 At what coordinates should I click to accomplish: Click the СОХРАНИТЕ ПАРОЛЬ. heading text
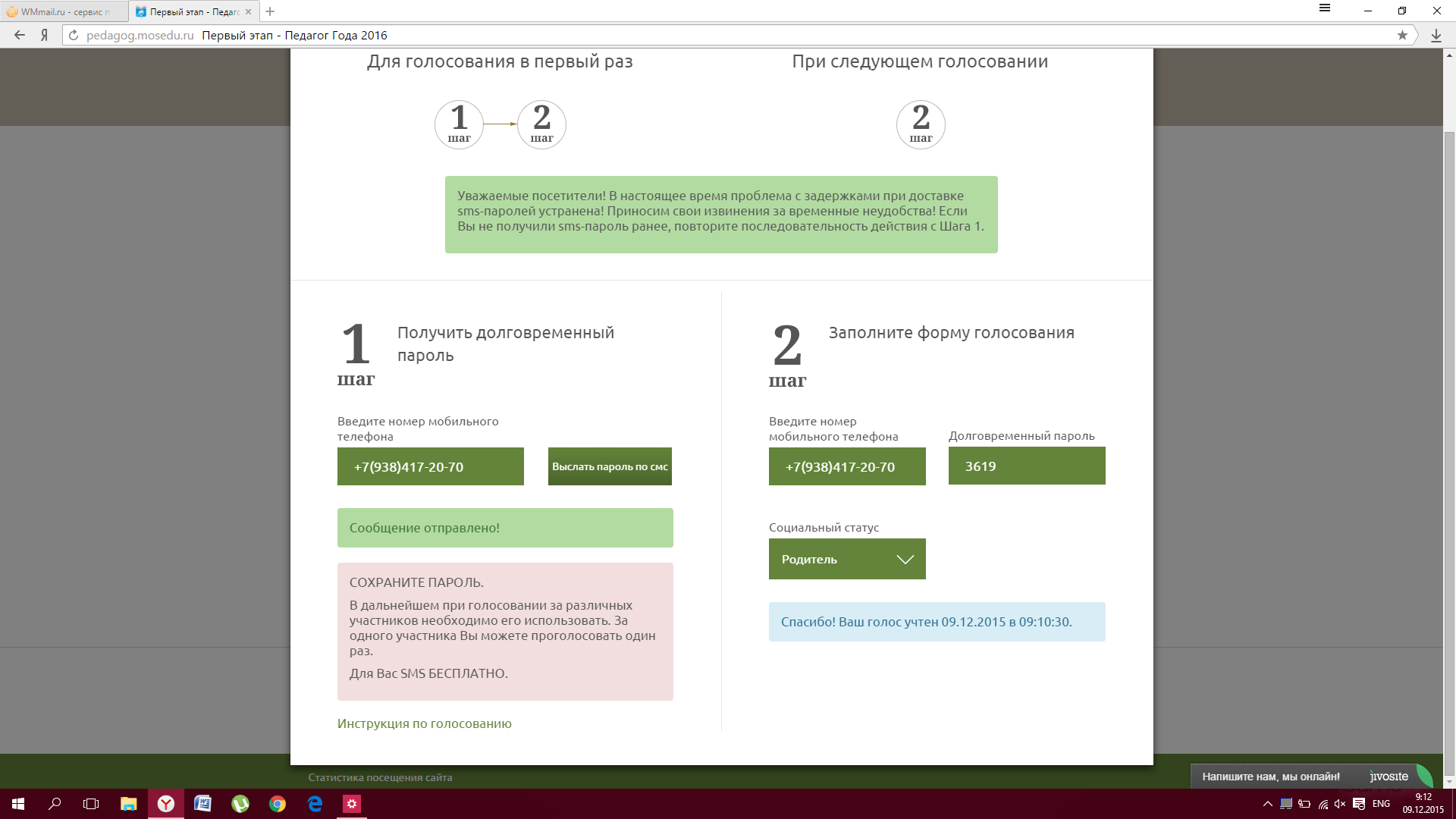416,582
